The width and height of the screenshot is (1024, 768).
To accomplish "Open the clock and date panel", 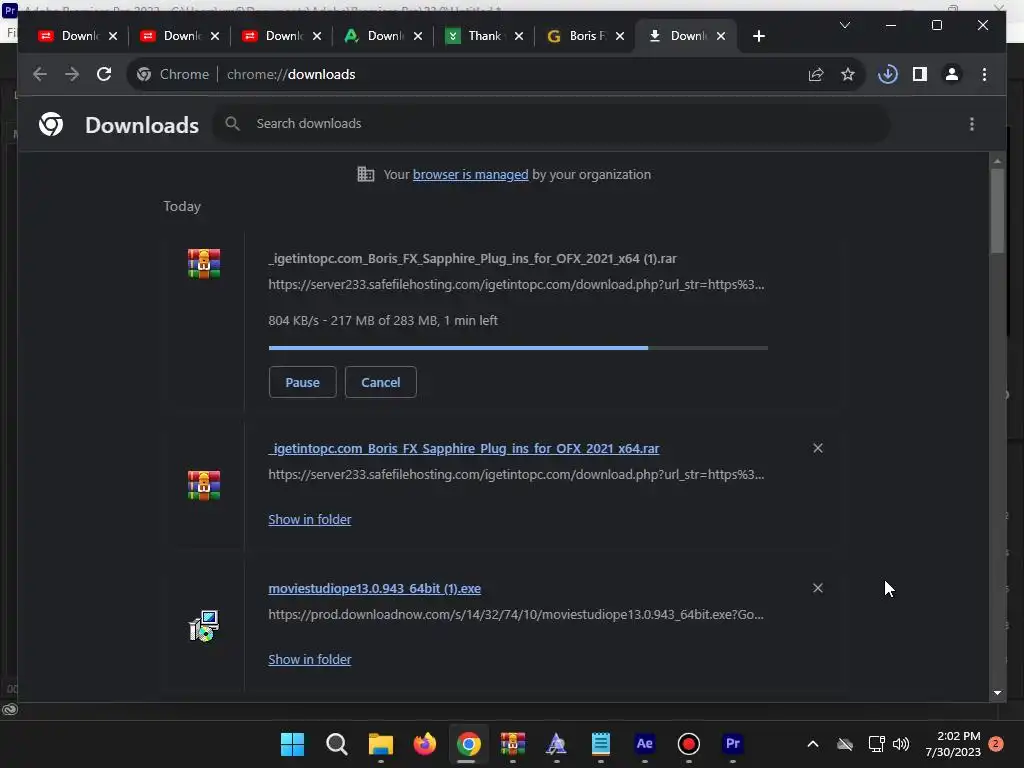I will click(953, 744).
